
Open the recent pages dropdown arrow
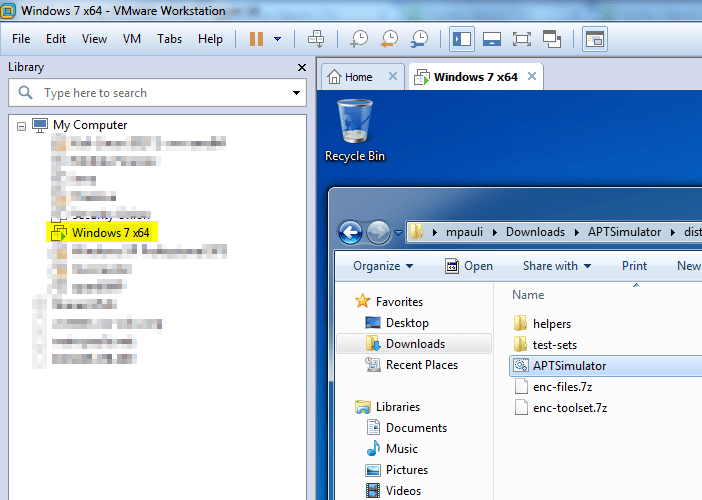pyautogui.click(x=398, y=232)
